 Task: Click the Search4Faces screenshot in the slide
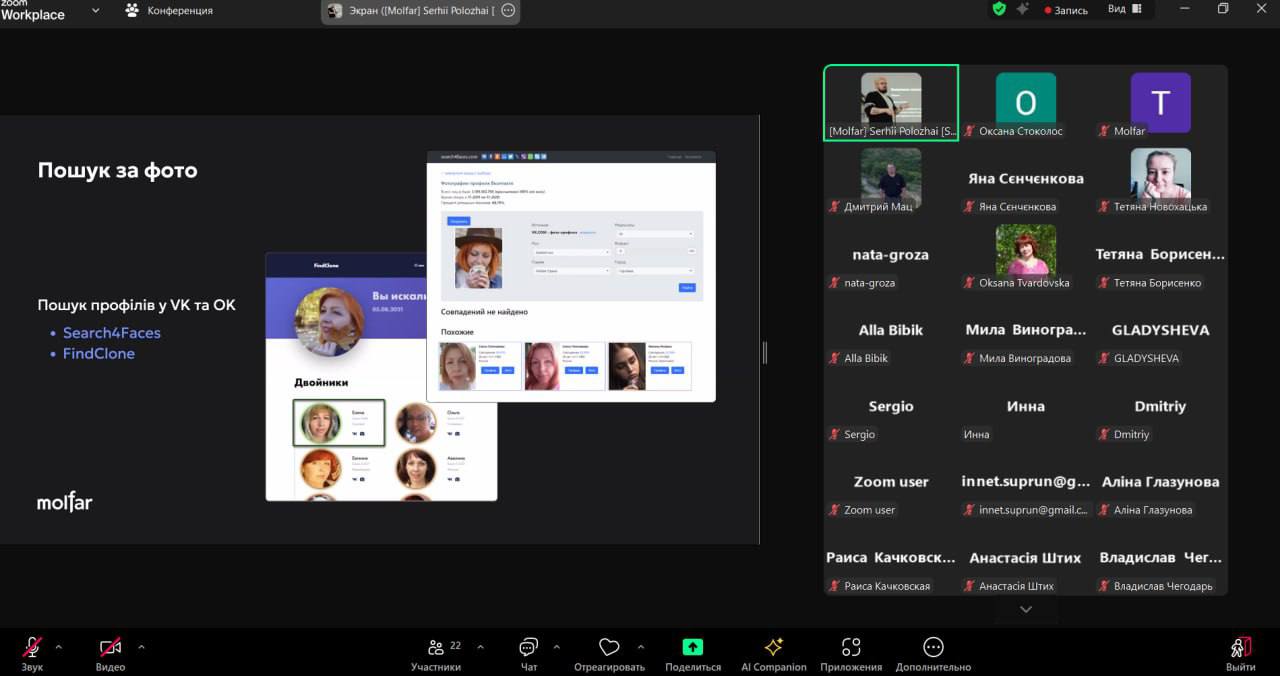pos(571,276)
